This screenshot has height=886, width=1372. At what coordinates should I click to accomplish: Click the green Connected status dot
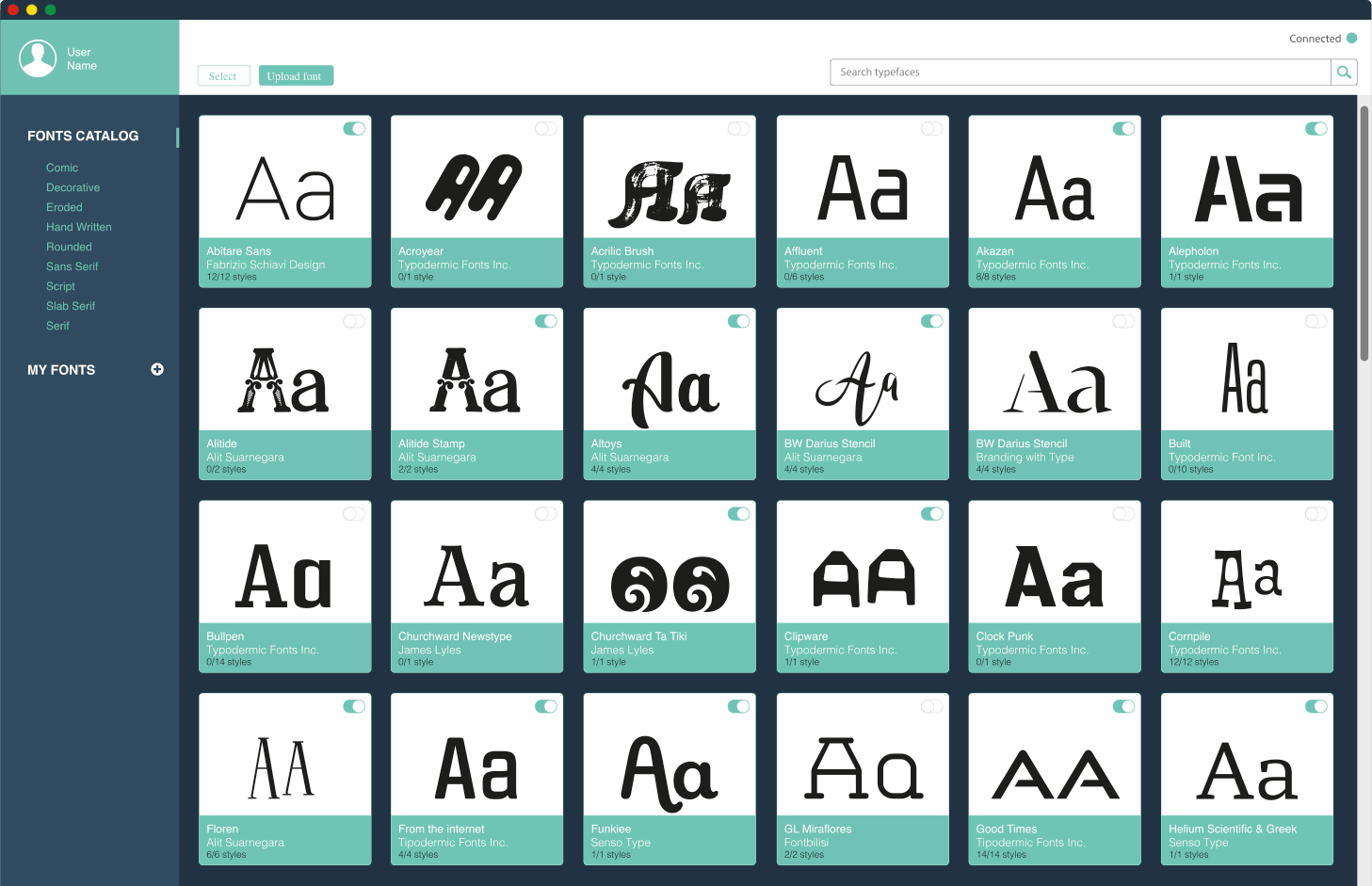coord(1352,39)
